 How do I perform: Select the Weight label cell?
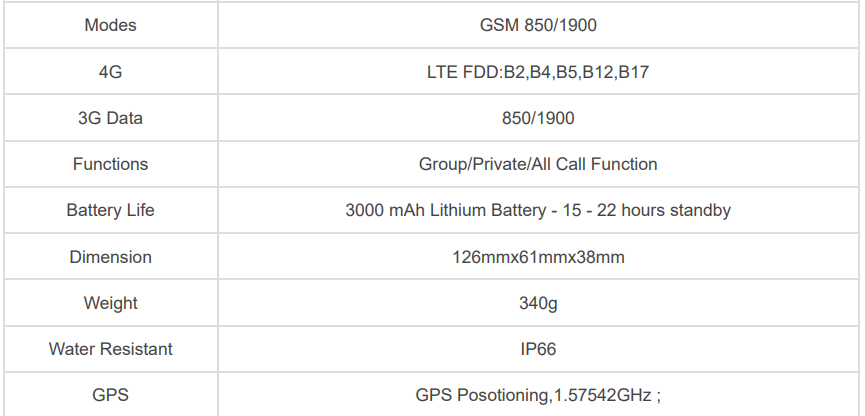110,303
